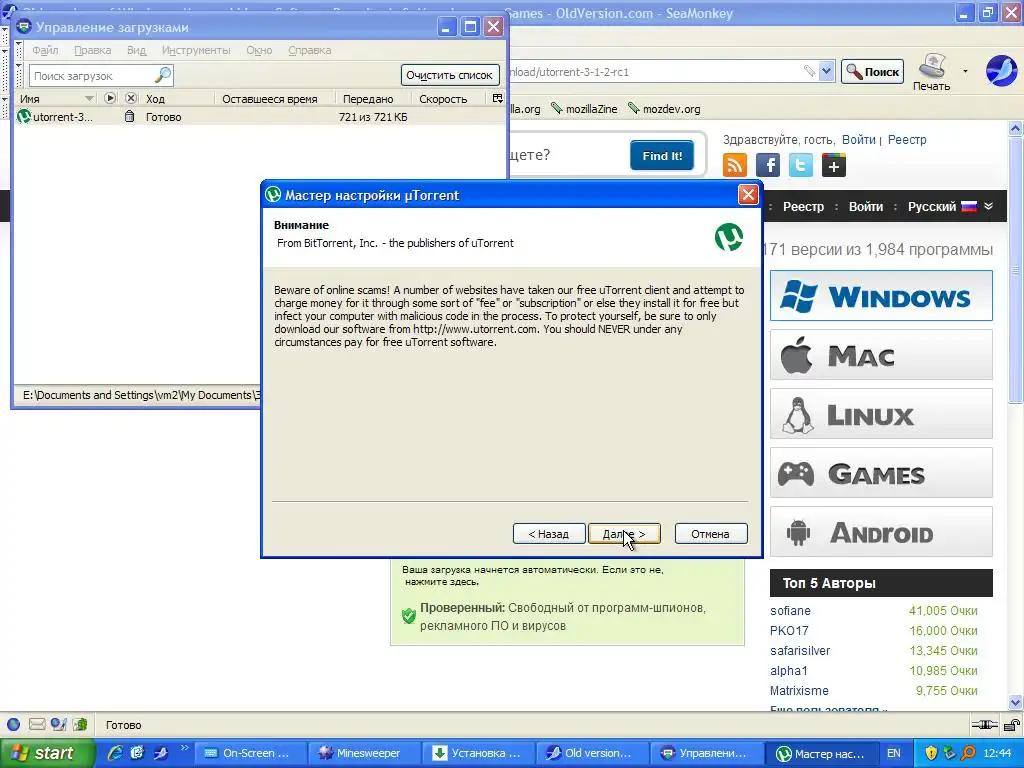Open the Windows start button

47,753
